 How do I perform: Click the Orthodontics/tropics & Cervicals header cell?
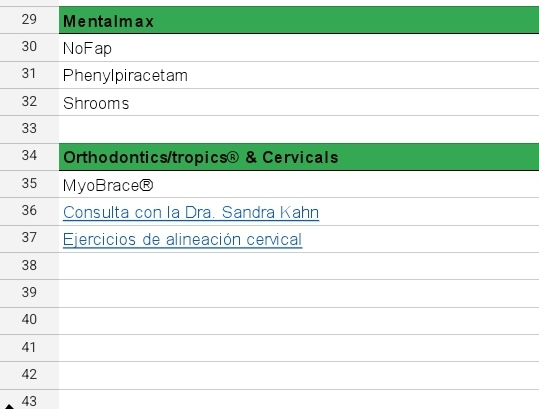tap(299, 157)
